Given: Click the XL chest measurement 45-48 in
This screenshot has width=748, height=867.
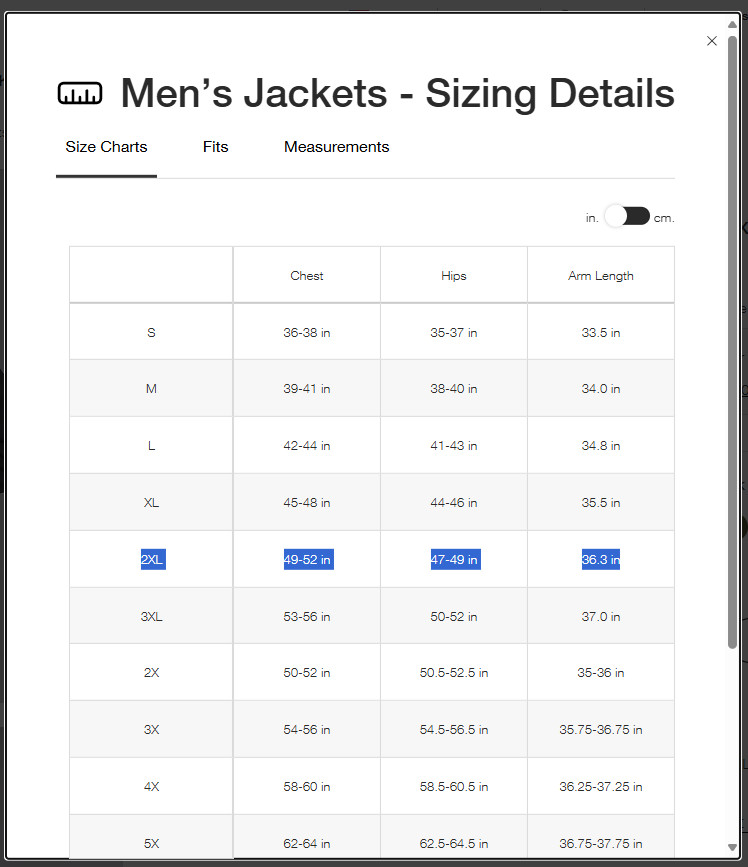Looking at the screenshot, I should coord(307,503).
